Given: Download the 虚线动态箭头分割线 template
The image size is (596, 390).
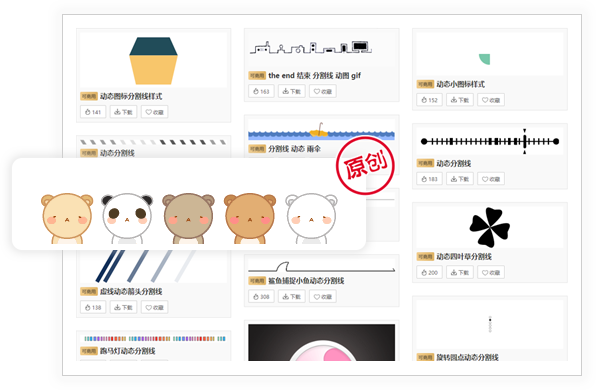Looking at the screenshot, I should pyautogui.click(x=123, y=307).
